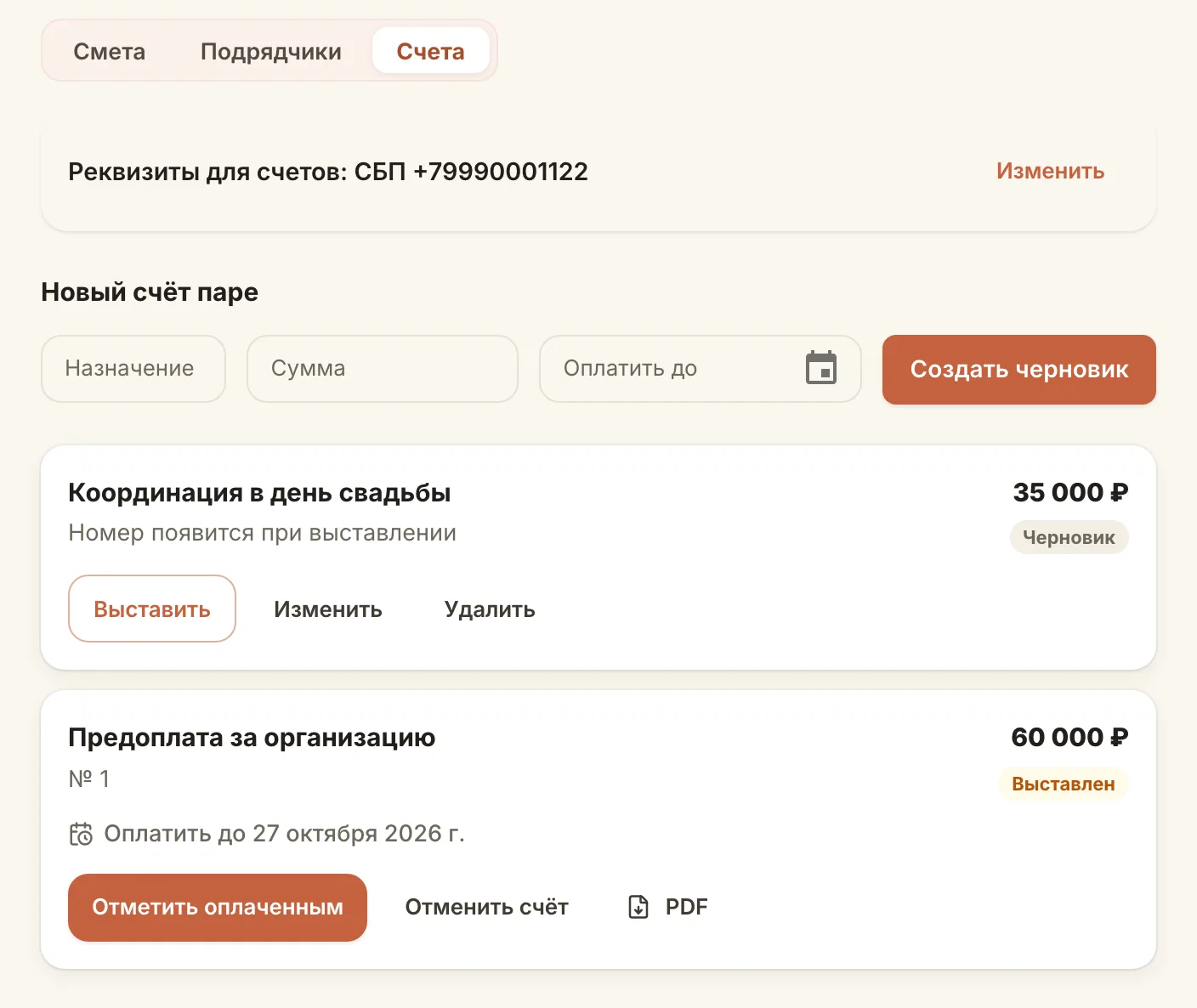1197x1008 pixels.
Task: Select the title Координация в день свадьбы
Action: click(259, 493)
